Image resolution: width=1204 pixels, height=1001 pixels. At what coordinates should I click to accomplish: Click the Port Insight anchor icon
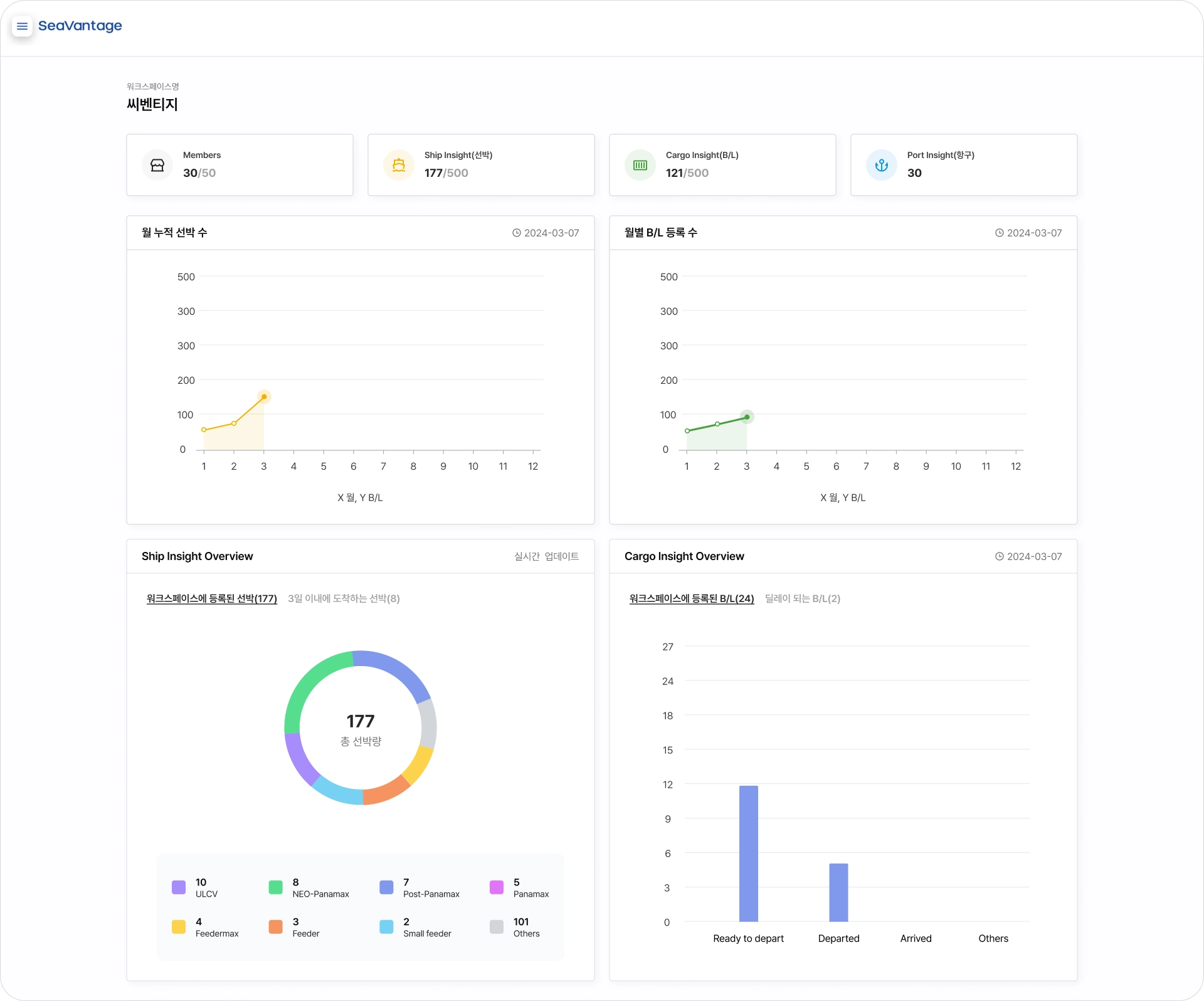pos(882,165)
